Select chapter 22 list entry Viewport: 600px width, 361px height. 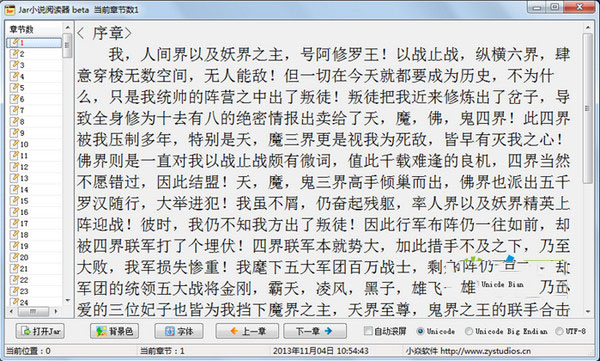[34, 280]
